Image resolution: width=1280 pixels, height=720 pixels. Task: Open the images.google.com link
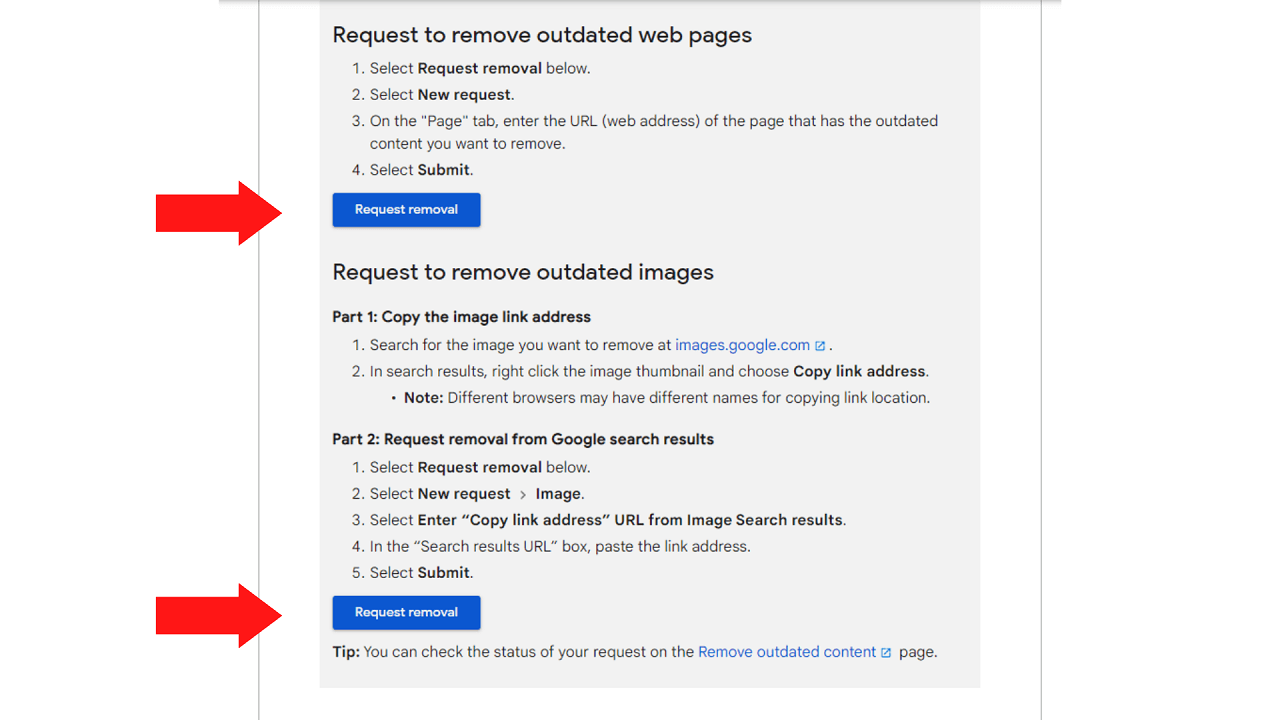(x=744, y=345)
